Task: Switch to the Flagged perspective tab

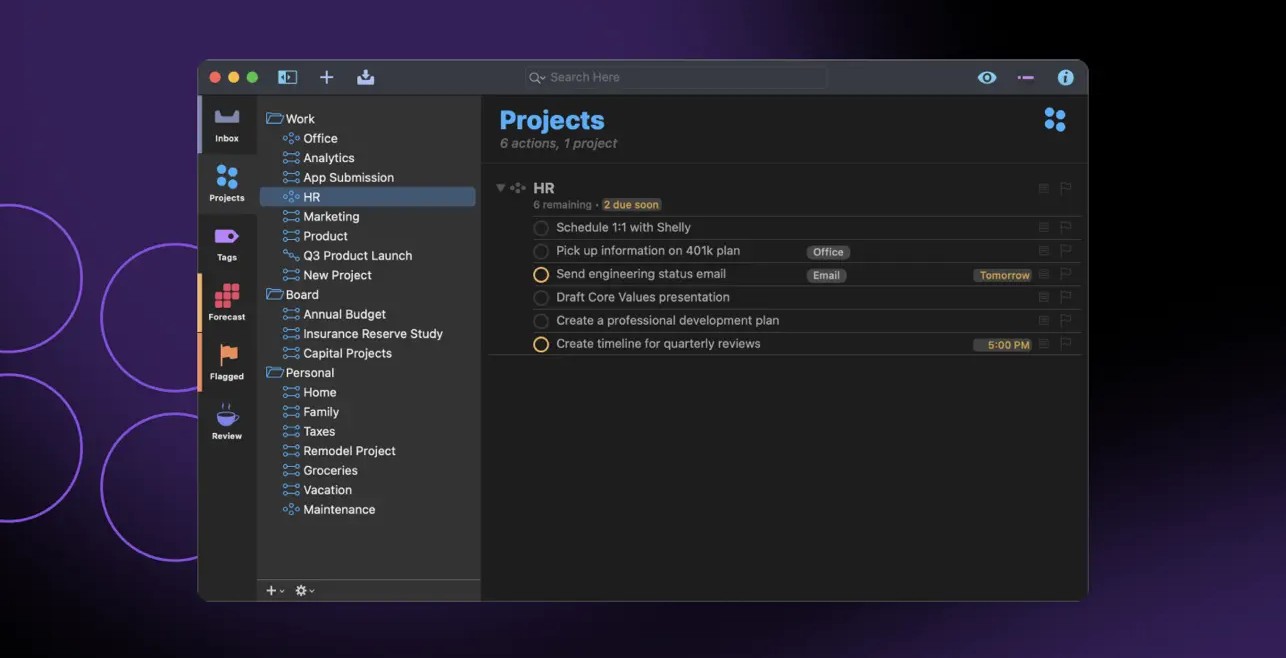Action: [227, 362]
